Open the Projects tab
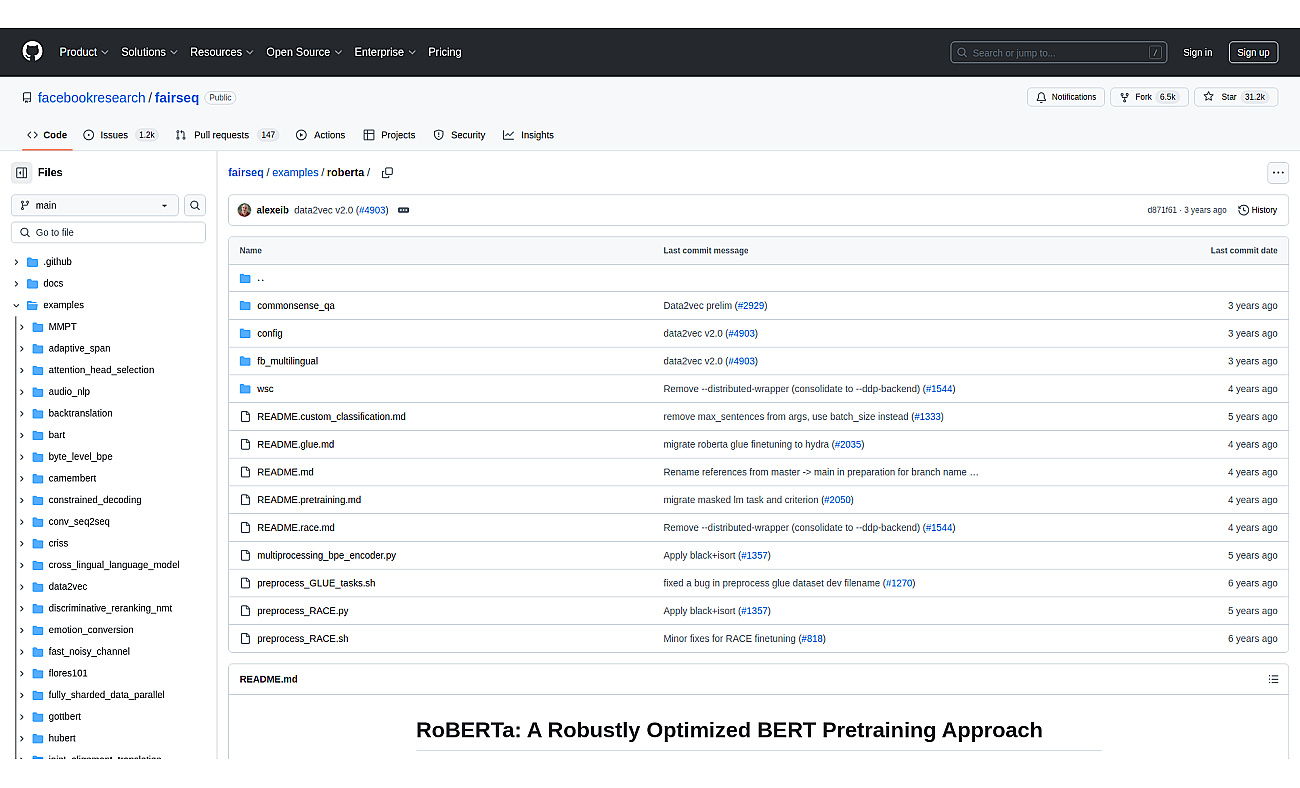Image resolution: width=1300 pixels, height=788 pixels. point(389,135)
